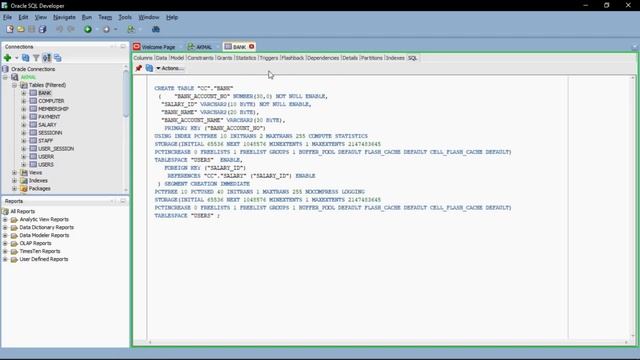Image resolution: width=640 pixels, height=360 pixels.
Task: Open the Window menu
Action: pyautogui.click(x=149, y=17)
